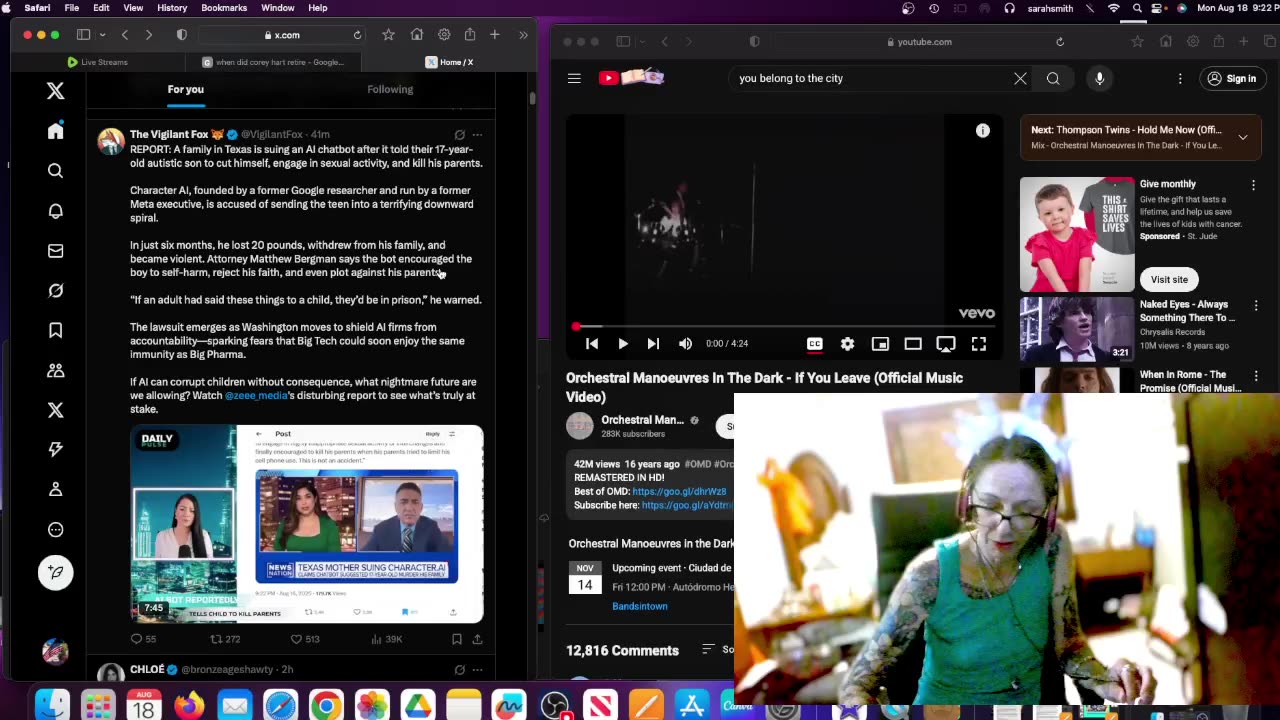Clear the YouTube search box text
This screenshot has width=1280, height=720.
tap(1020, 78)
